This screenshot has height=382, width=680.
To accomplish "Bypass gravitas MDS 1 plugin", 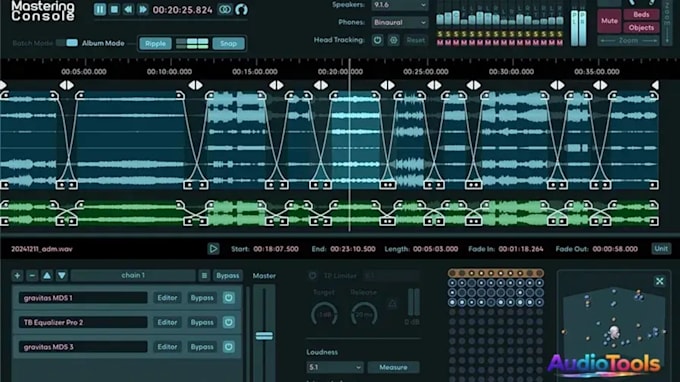I will pos(202,298).
